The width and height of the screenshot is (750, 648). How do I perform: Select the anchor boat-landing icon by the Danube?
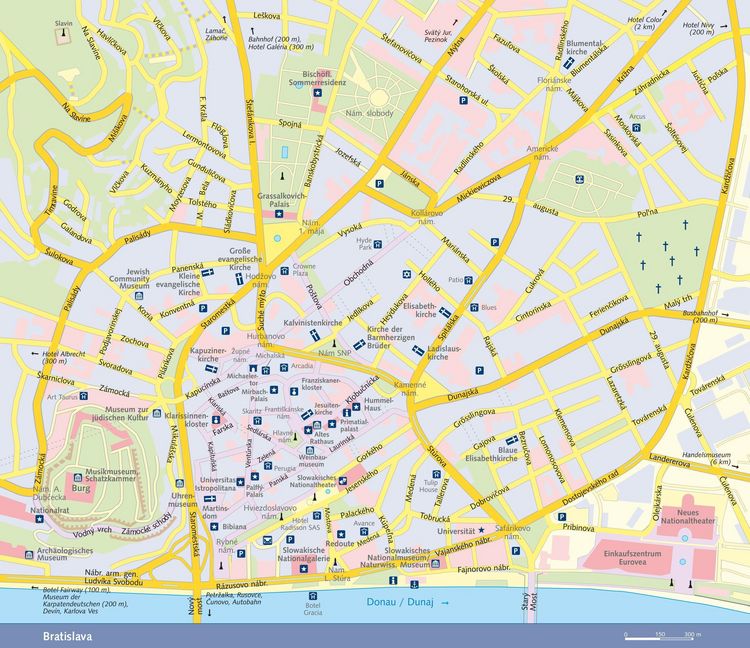click(x=415, y=584)
